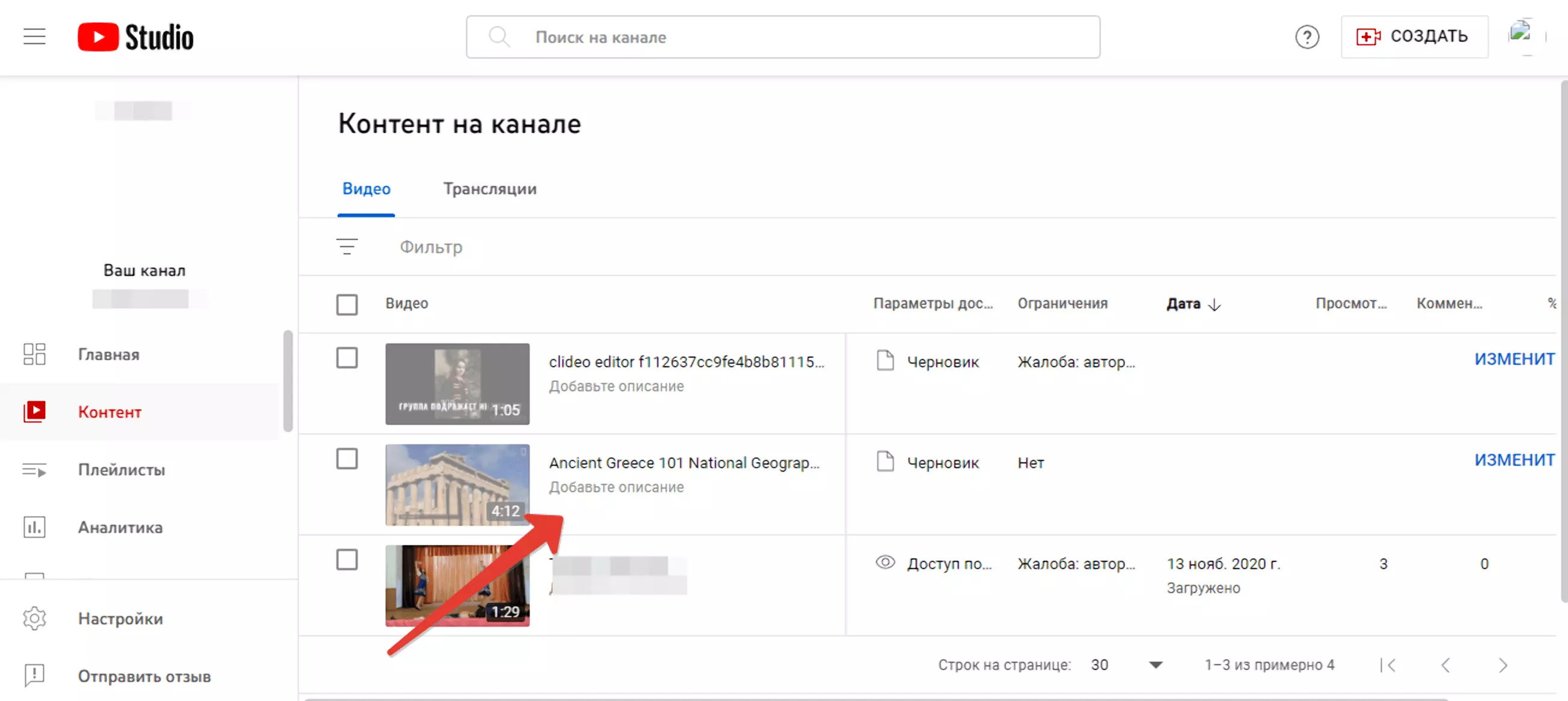Open Отправить отзыв in the sidebar

pyautogui.click(x=140, y=675)
